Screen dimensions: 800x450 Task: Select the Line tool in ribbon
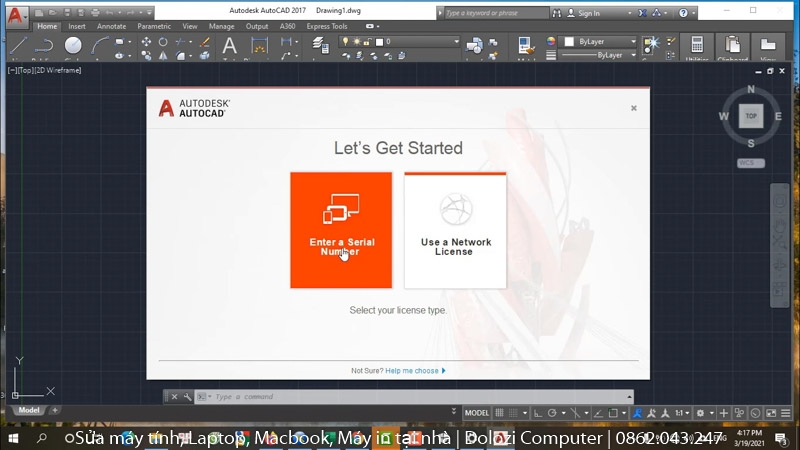(x=18, y=46)
